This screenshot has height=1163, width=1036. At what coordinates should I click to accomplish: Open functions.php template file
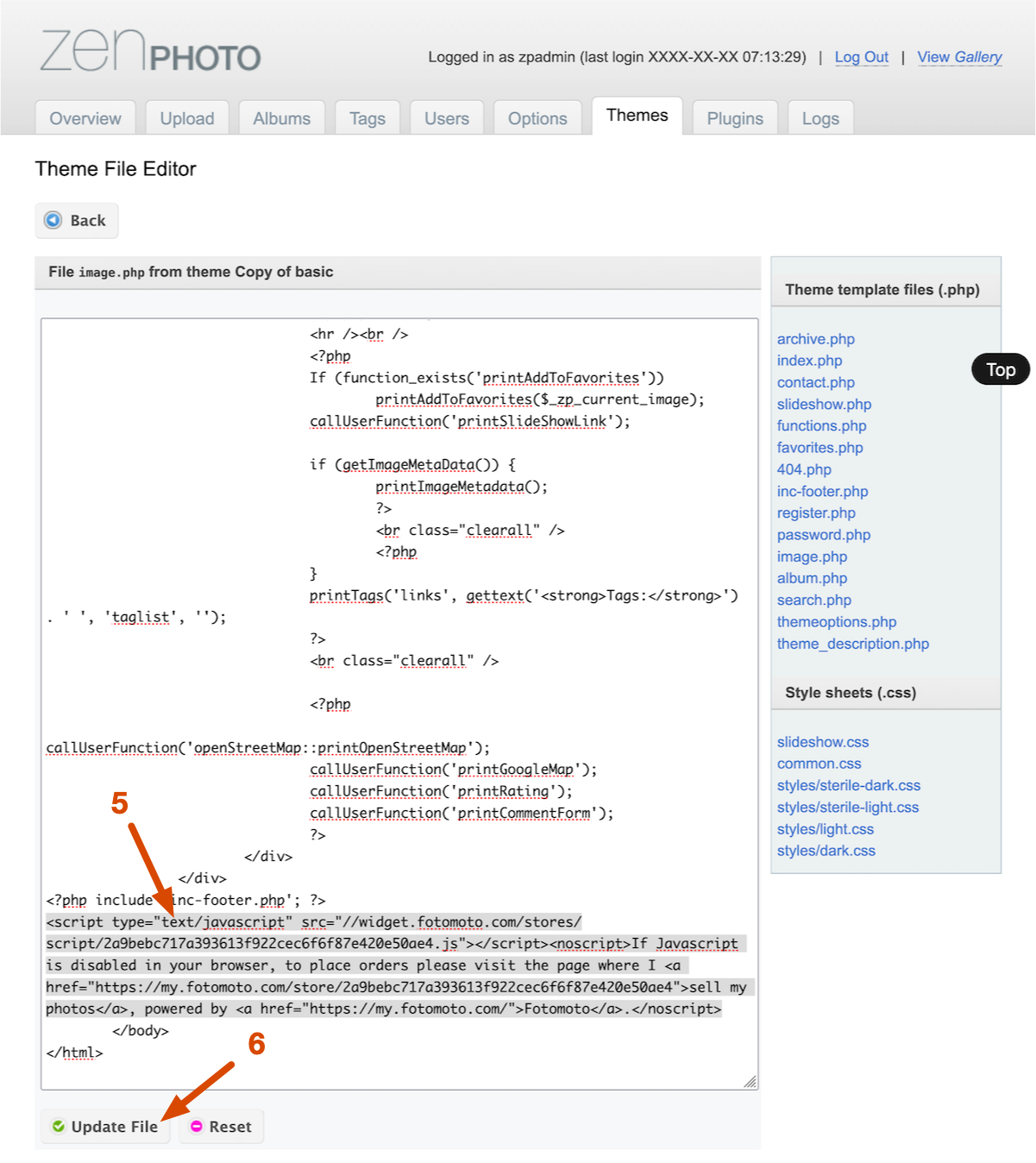(821, 425)
